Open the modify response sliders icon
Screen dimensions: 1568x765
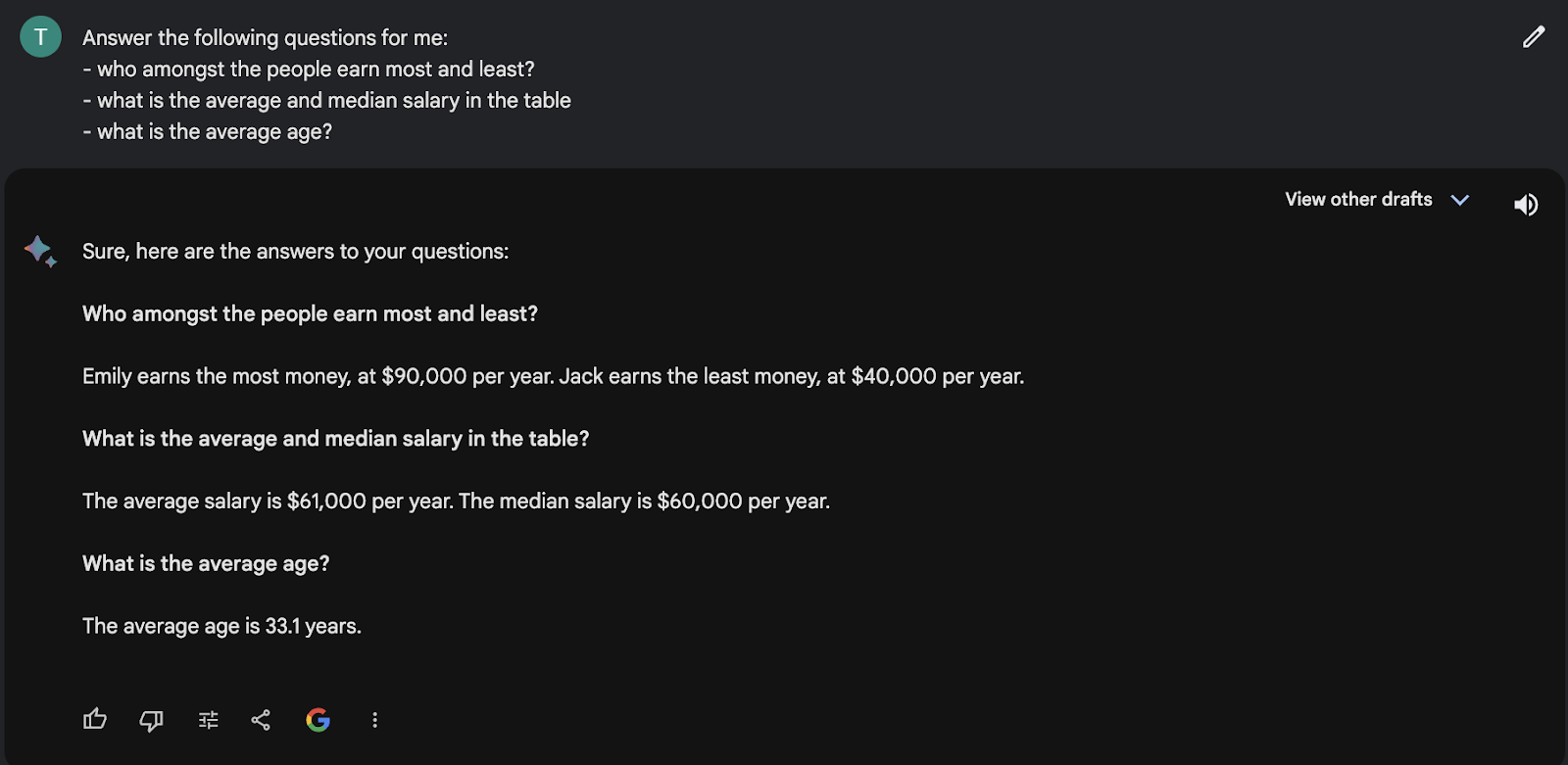[x=209, y=721]
